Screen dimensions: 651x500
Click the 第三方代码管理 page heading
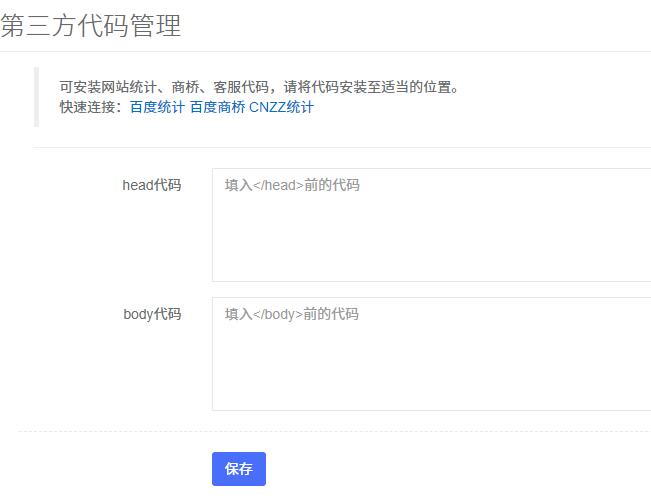tap(91, 26)
